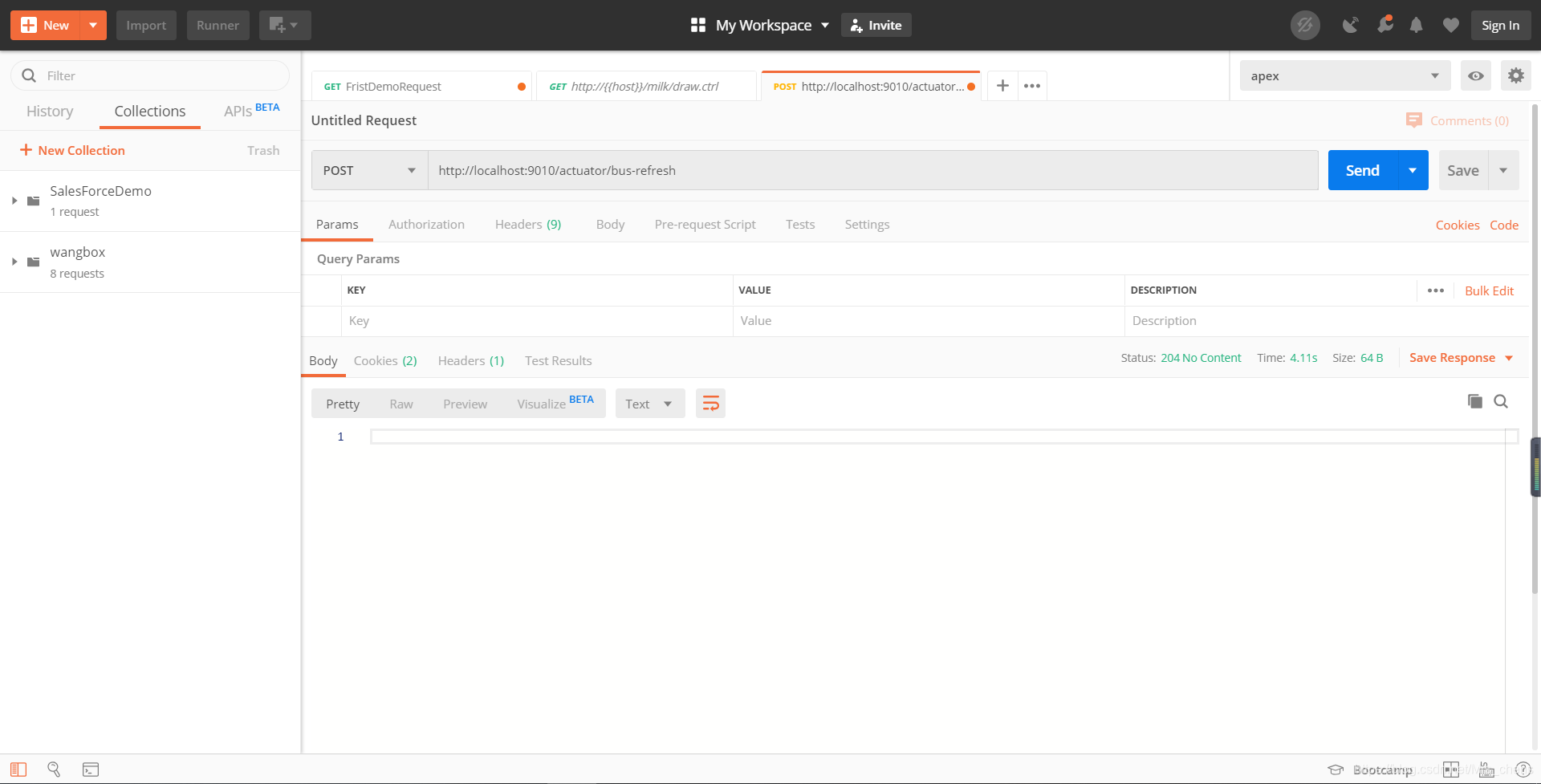
Task: Add a new request tab with plus icon
Action: pyautogui.click(x=1002, y=86)
